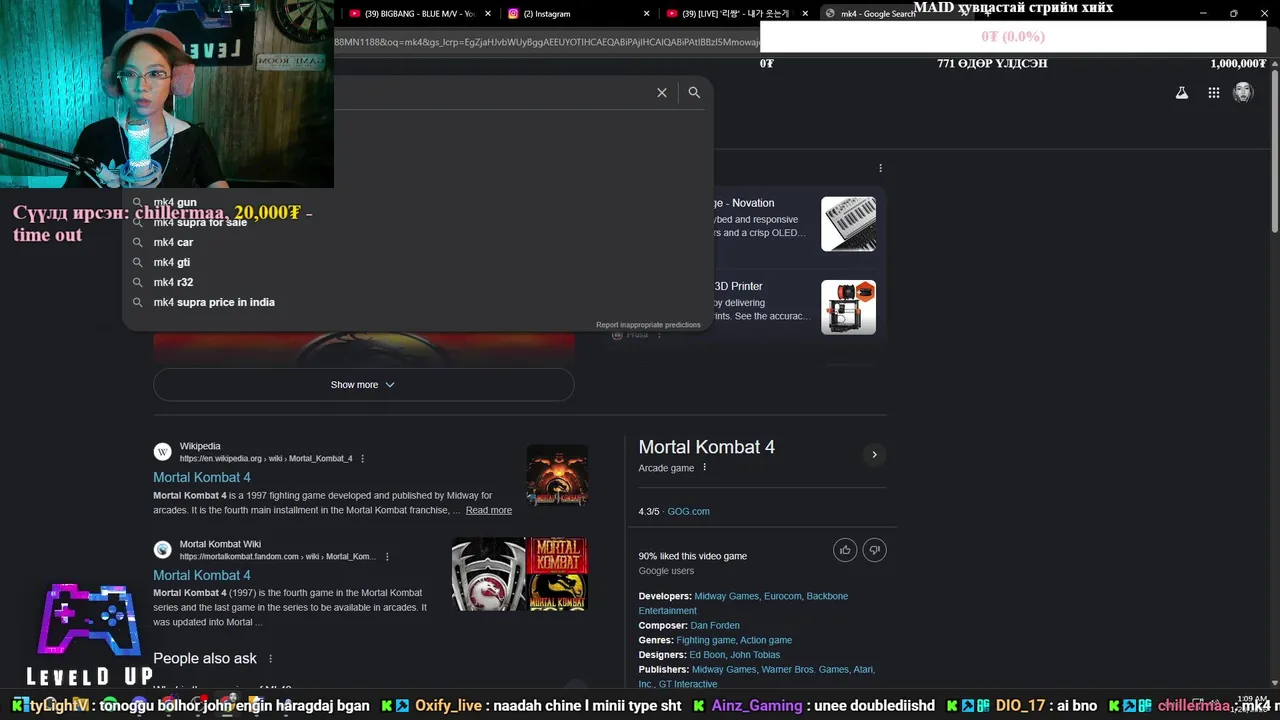Open three-dot menu next to Mortal Kombat Wiki URL

387,557
